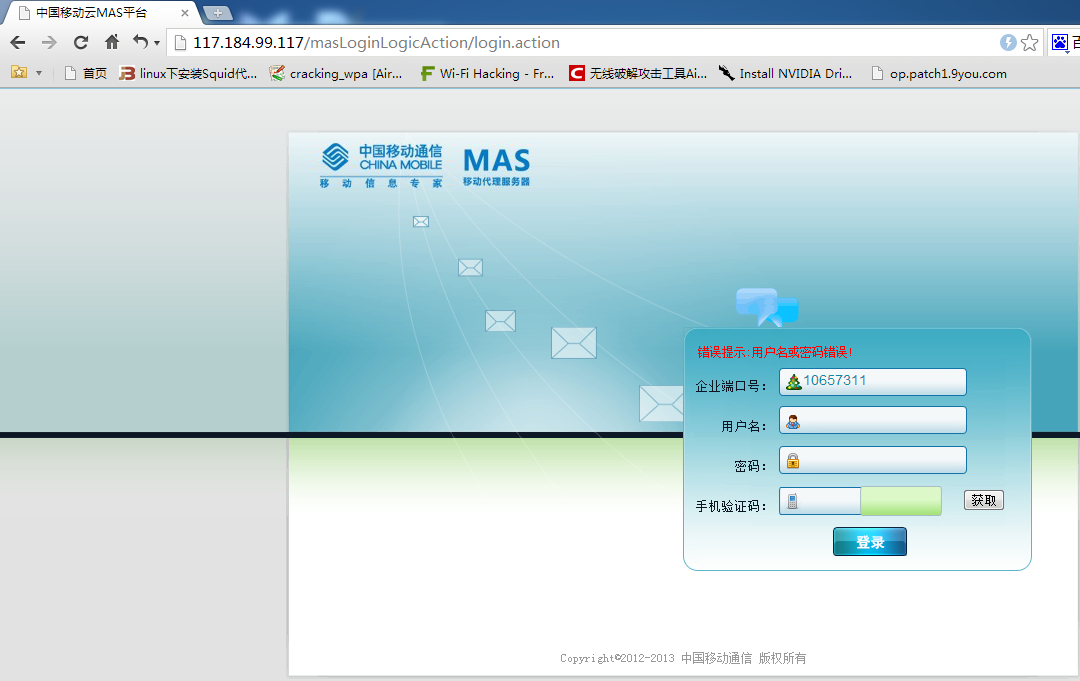Open the cracking_wpa [Air... bookmark
1080x681 pixels.
click(336, 73)
